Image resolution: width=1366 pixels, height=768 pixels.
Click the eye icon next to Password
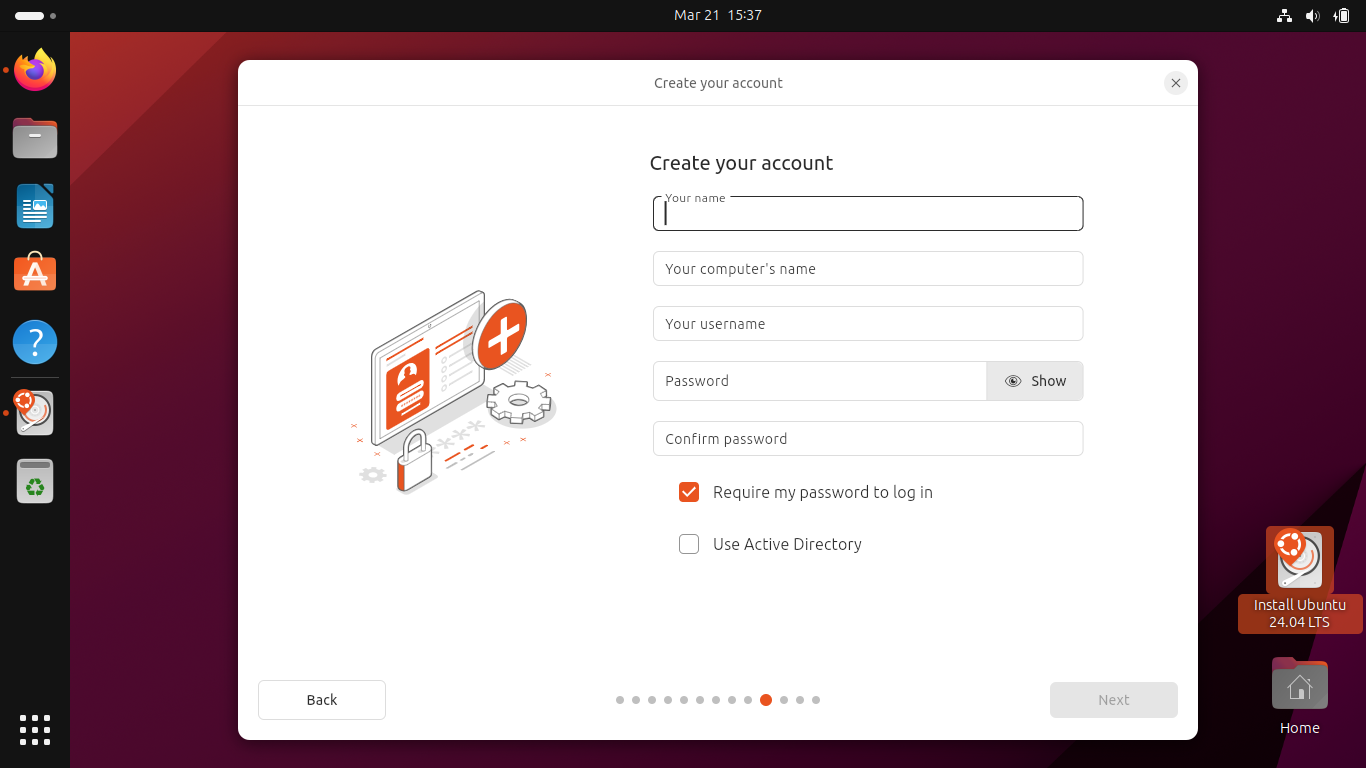(1013, 381)
